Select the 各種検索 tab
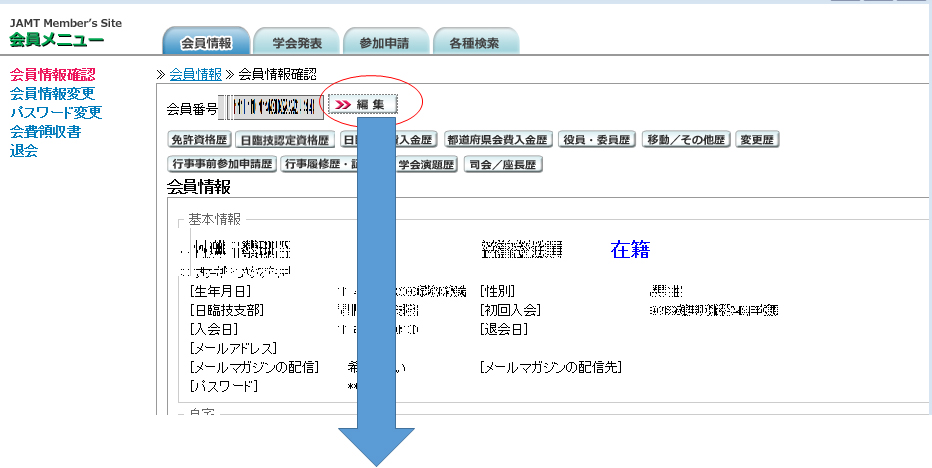The width and height of the screenshot is (932, 468). coord(476,43)
